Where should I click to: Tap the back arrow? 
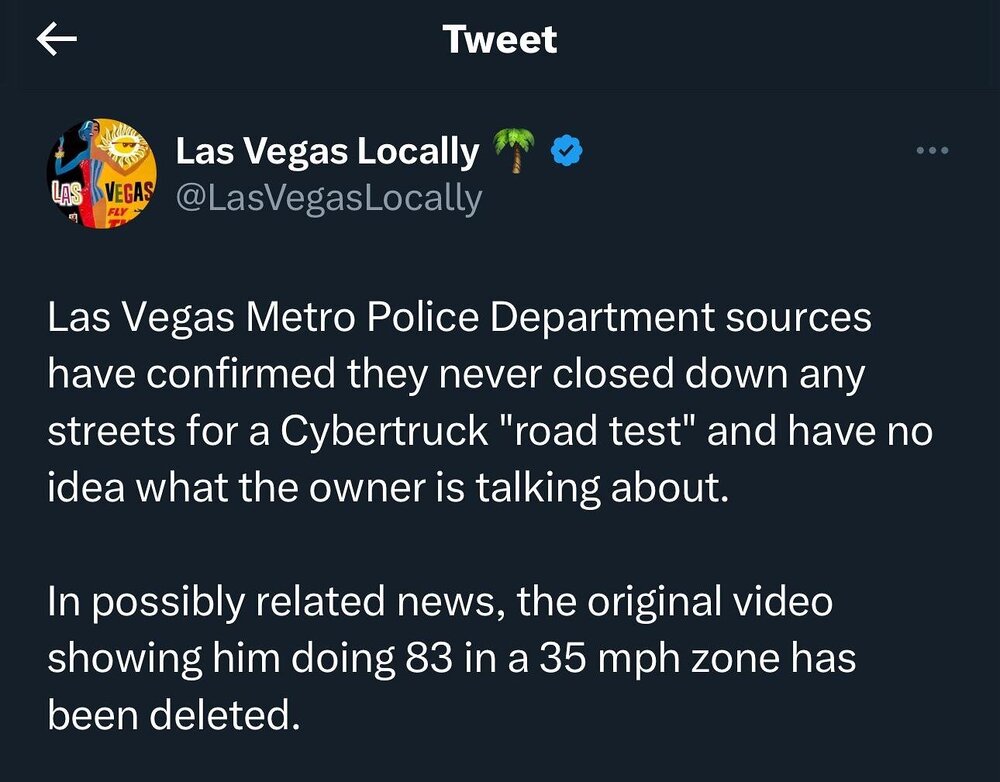pos(57,39)
